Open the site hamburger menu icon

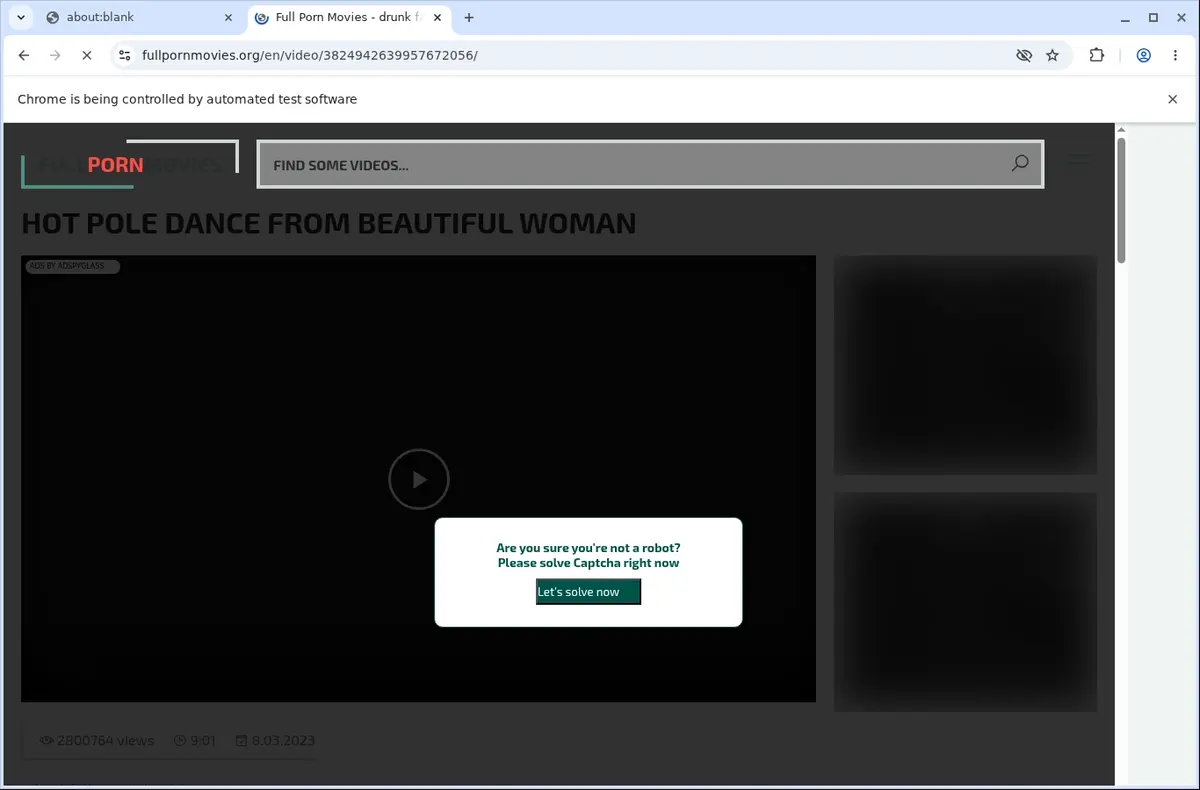pyautogui.click(x=1079, y=161)
